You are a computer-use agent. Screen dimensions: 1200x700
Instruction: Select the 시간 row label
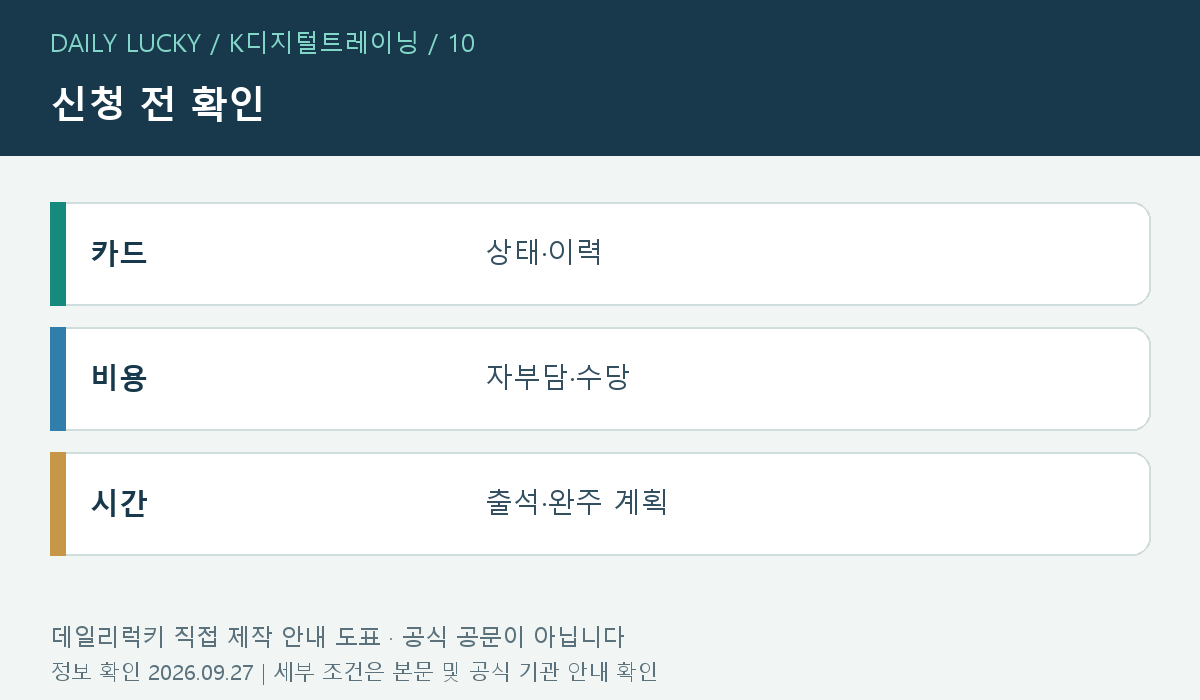tap(119, 503)
